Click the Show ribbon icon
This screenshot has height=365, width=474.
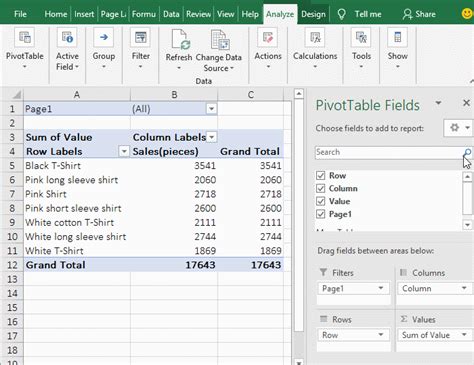397,38
